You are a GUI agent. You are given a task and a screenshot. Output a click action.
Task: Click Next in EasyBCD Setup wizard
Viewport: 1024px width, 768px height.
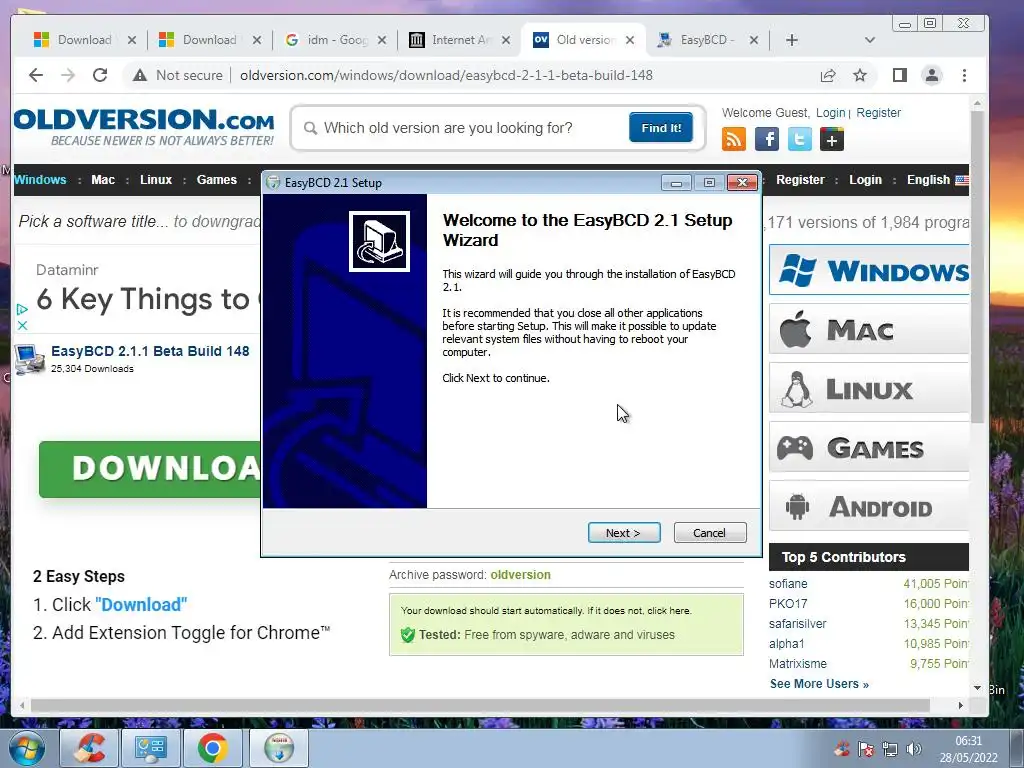[624, 533]
